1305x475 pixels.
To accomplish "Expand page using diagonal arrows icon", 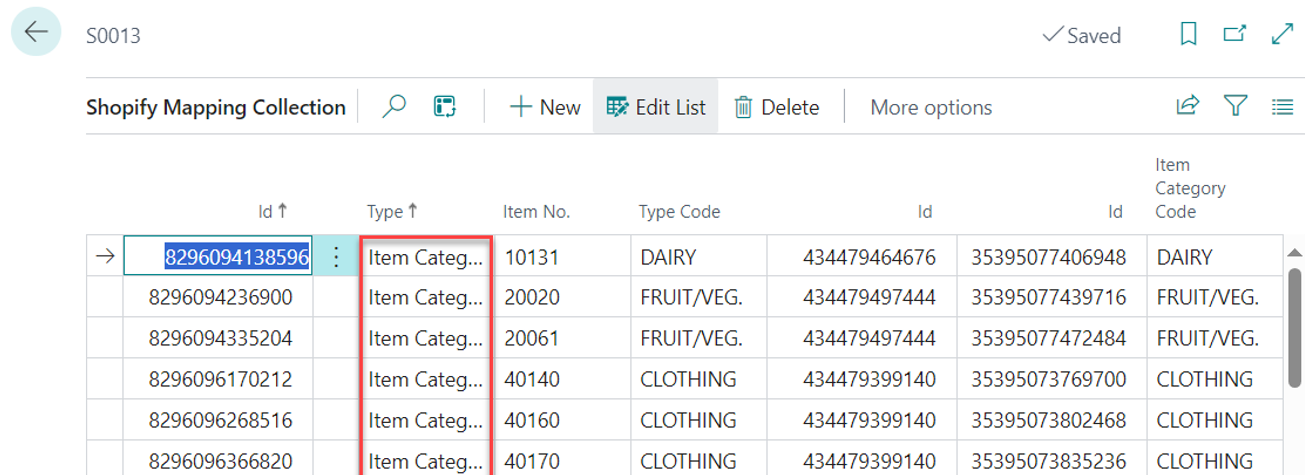I will (x=1282, y=35).
